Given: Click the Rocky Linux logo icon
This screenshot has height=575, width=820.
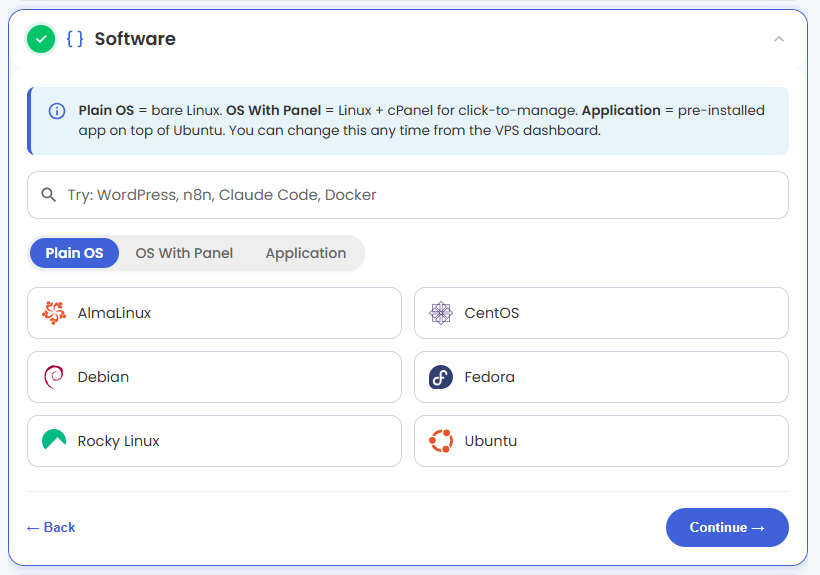Looking at the screenshot, I should pyautogui.click(x=54, y=440).
